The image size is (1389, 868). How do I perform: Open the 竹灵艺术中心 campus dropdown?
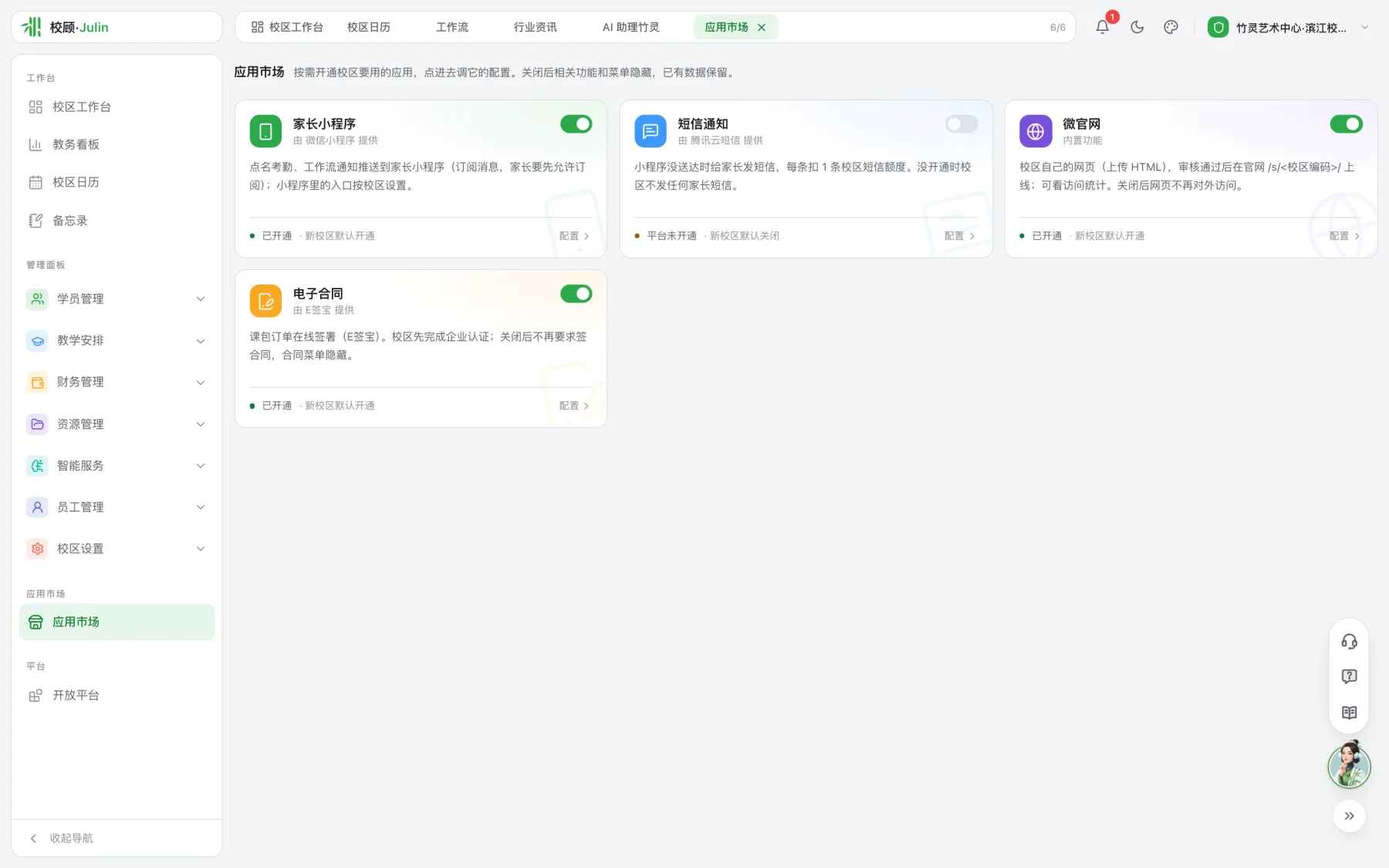pos(1289,27)
